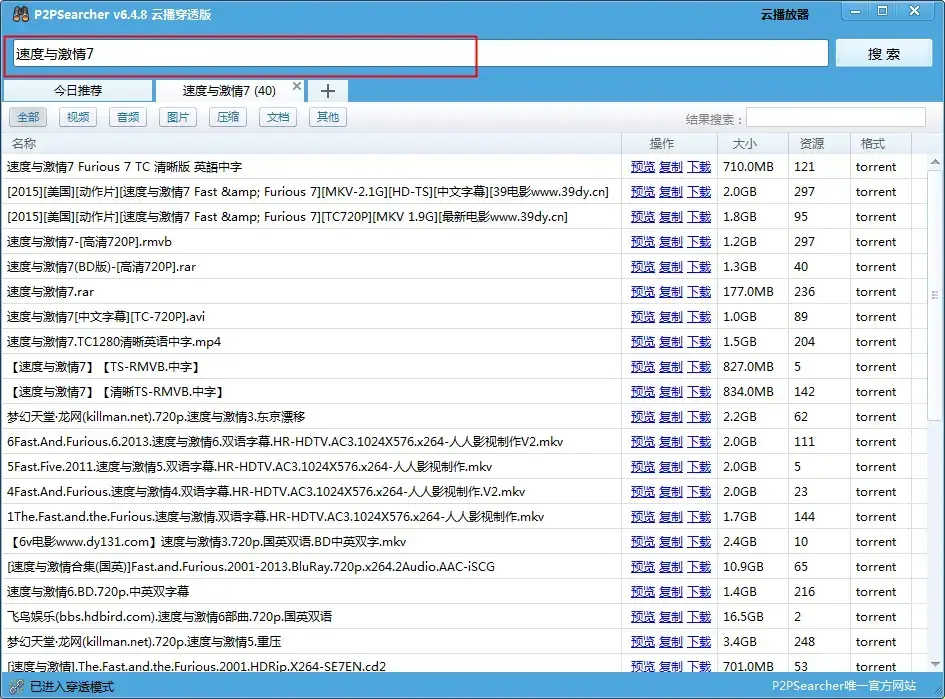This screenshot has height=699, width=945.
Task: Click the results list vertical scrollbar thumb
Action: (x=935, y=295)
